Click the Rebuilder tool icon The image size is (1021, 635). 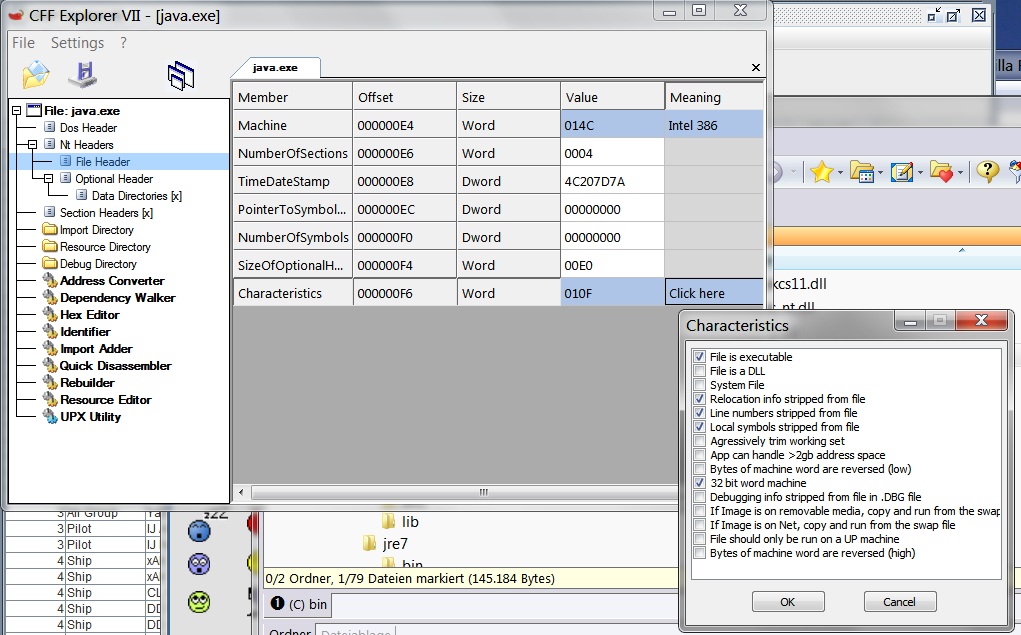click(x=50, y=382)
